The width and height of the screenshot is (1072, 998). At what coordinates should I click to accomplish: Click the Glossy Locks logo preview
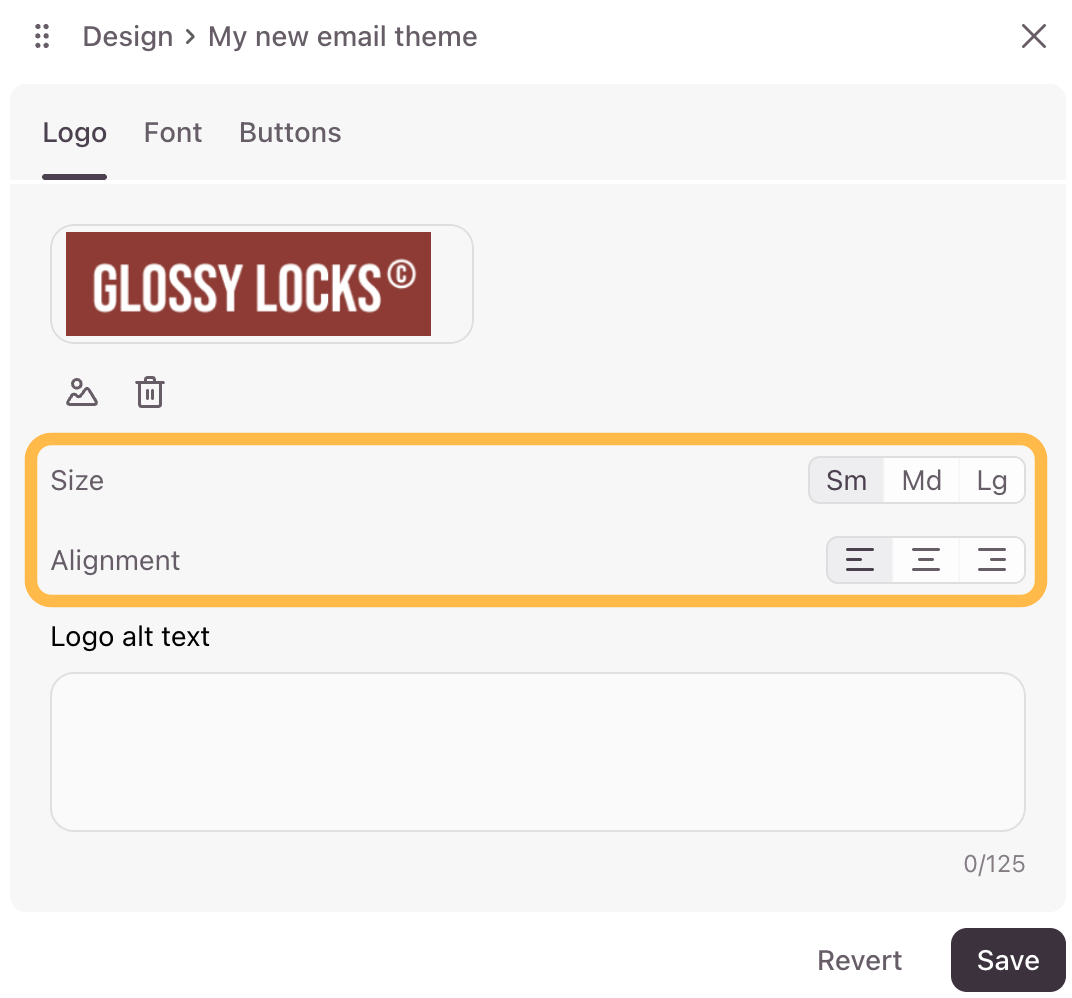[249, 284]
